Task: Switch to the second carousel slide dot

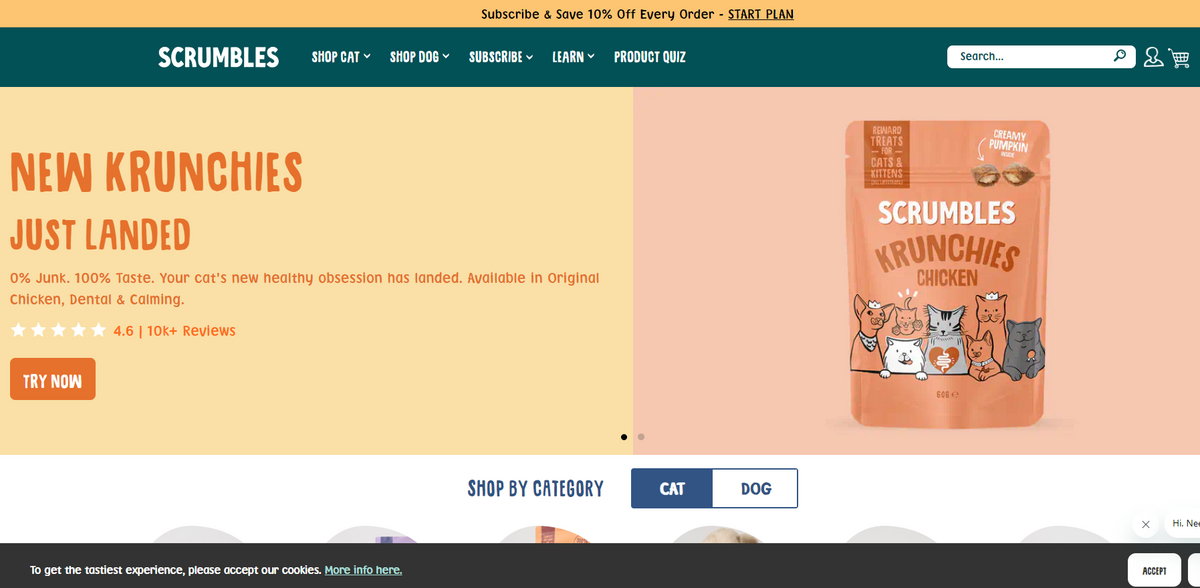Action: pyautogui.click(x=641, y=437)
